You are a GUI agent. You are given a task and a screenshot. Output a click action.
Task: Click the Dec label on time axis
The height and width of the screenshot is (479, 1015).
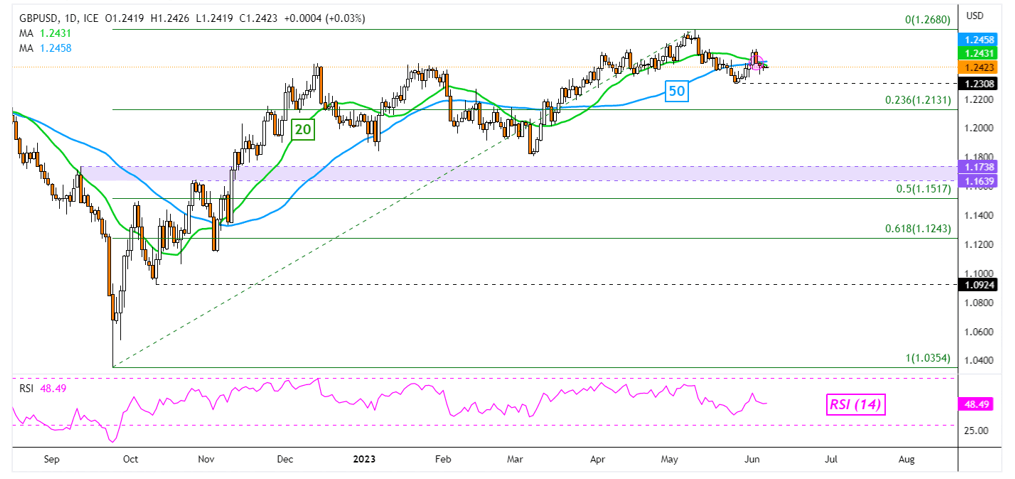point(285,459)
